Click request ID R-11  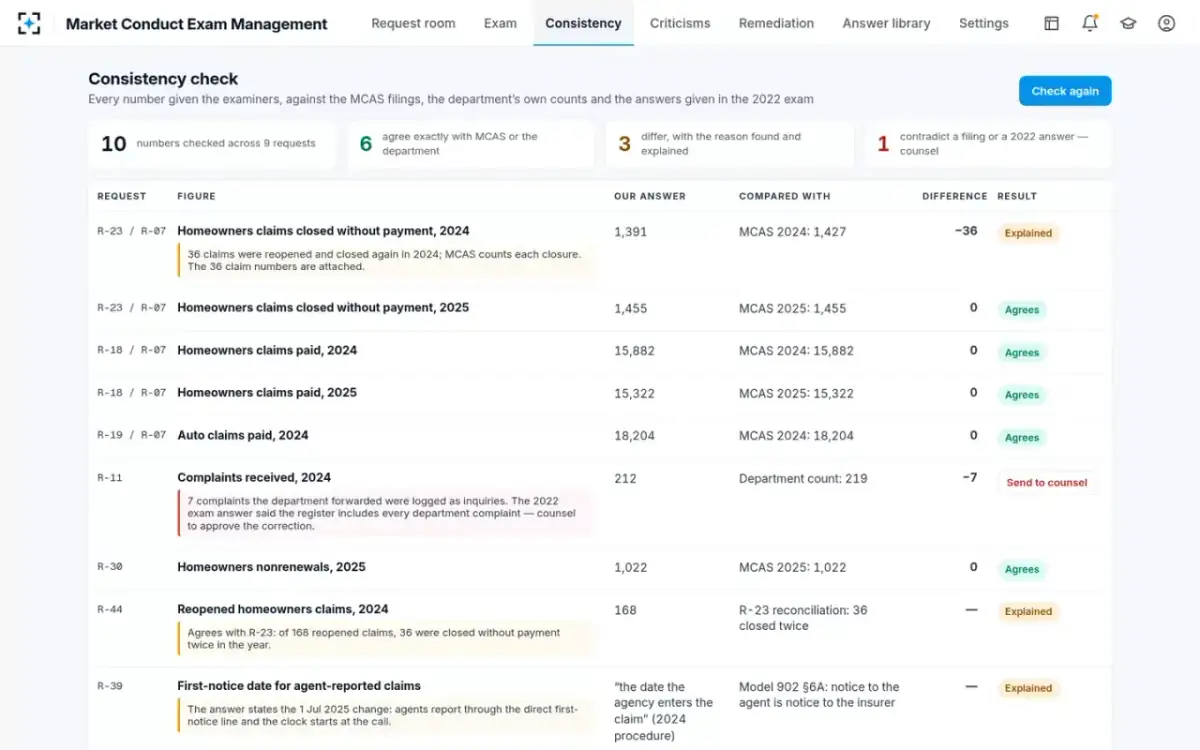coord(109,478)
